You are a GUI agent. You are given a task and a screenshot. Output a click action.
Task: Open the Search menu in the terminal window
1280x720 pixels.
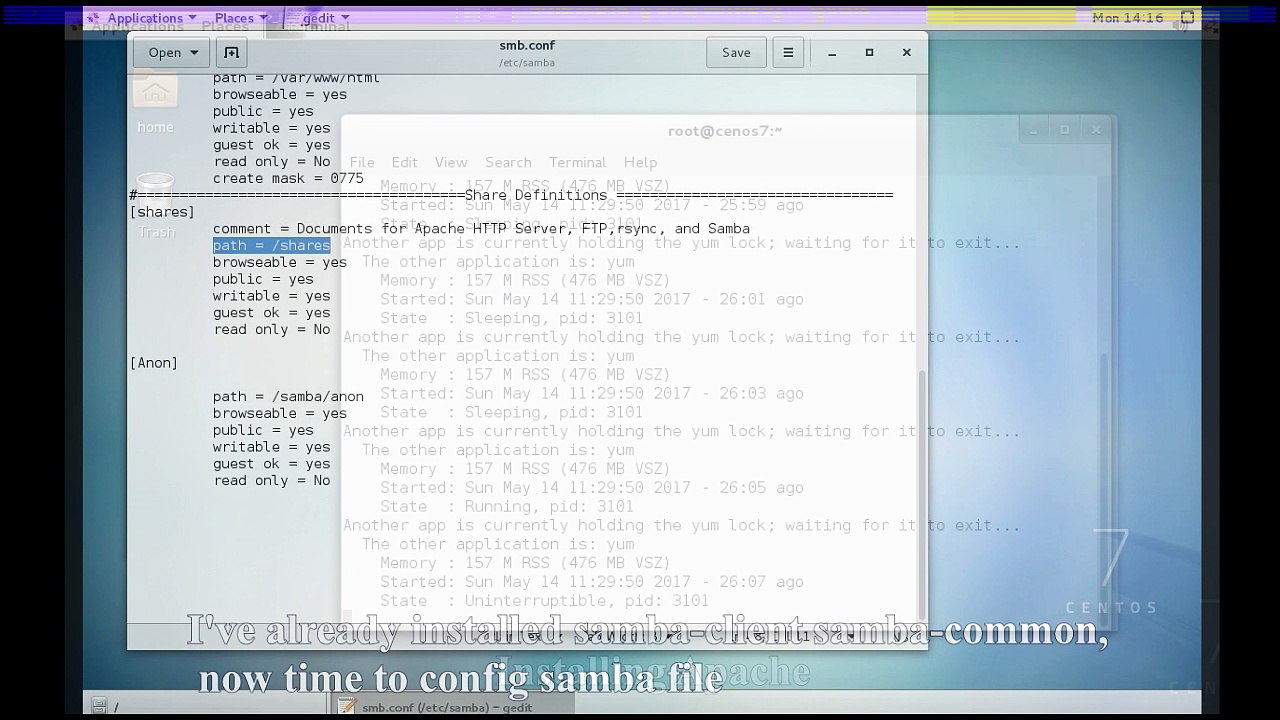click(508, 162)
